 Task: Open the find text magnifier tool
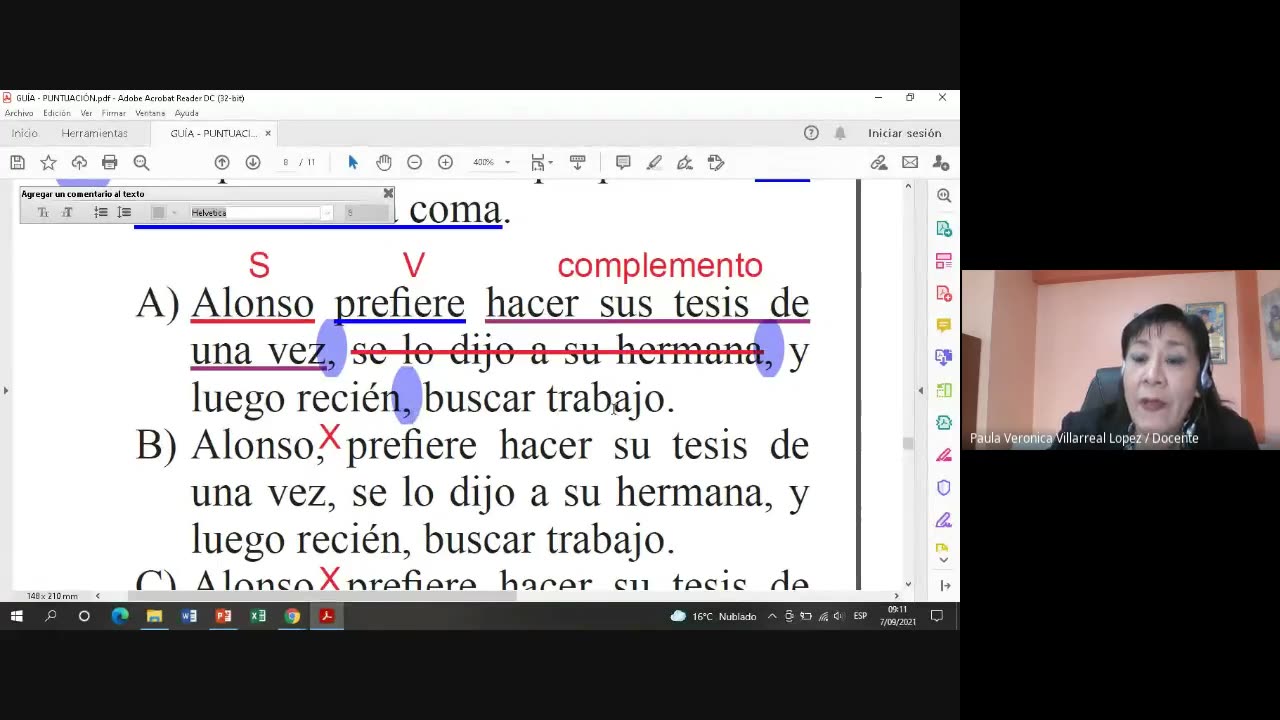(141, 162)
